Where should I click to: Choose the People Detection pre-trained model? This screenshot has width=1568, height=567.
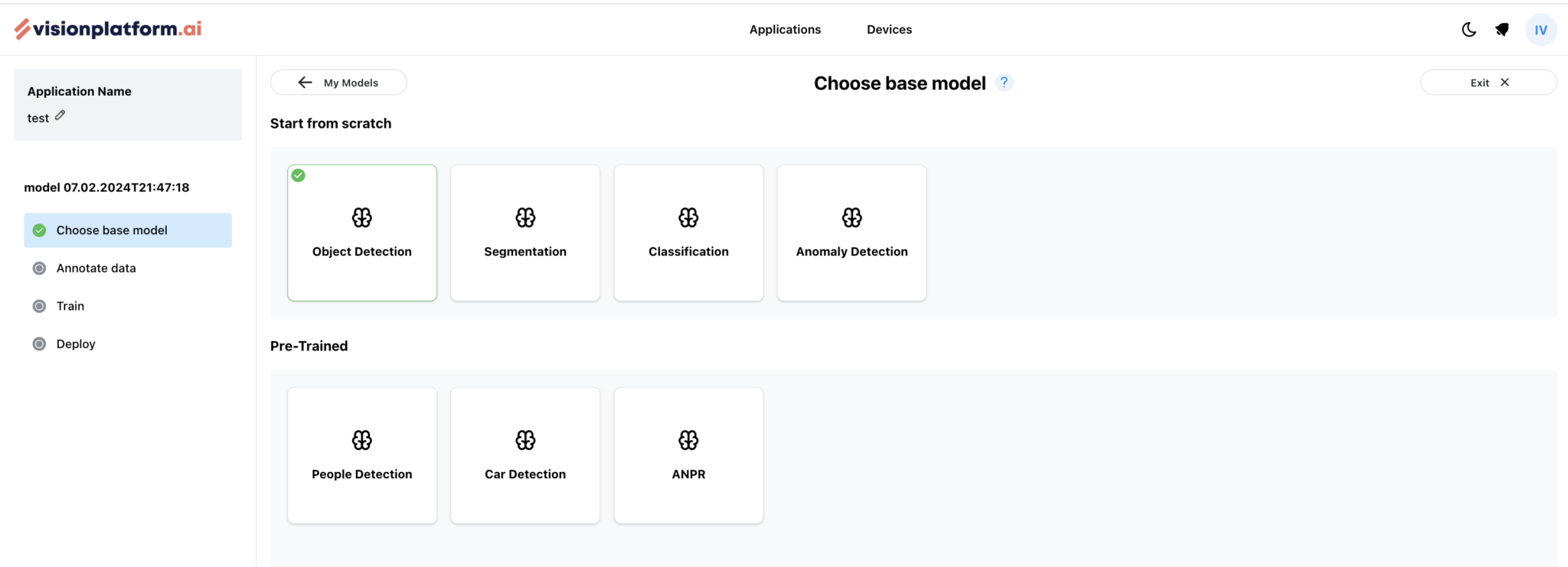click(362, 455)
